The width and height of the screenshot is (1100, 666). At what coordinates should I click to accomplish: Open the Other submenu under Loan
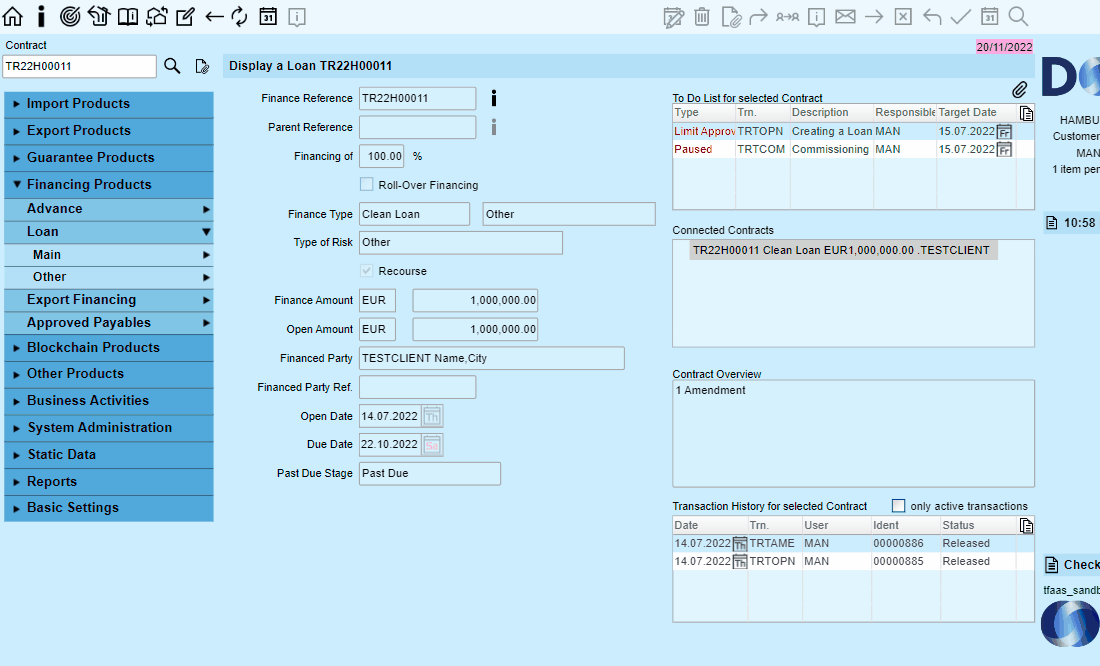(109, 277)
